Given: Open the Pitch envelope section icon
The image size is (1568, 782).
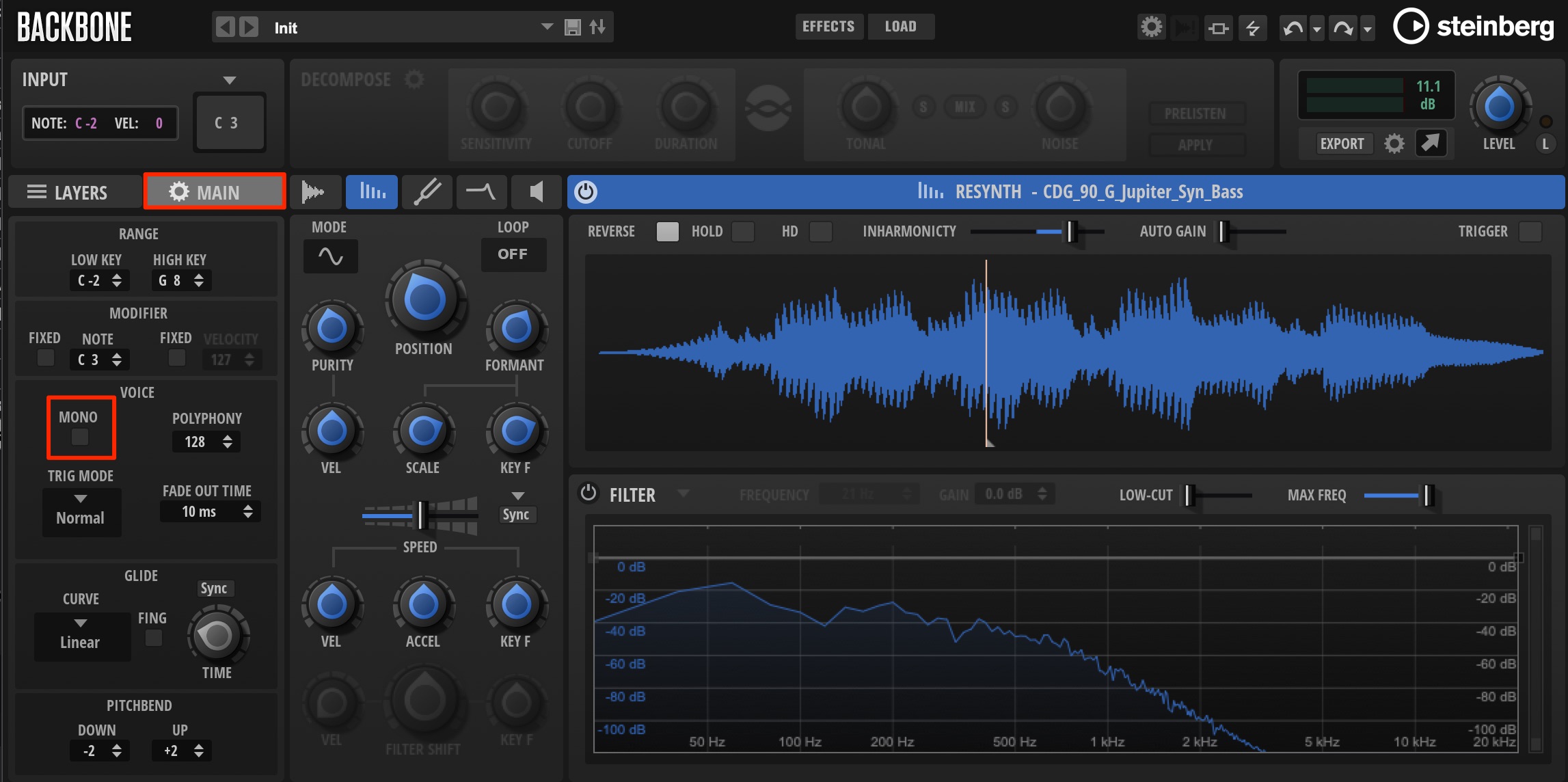Looking at the screenshot, I should (x=481, y=192).
